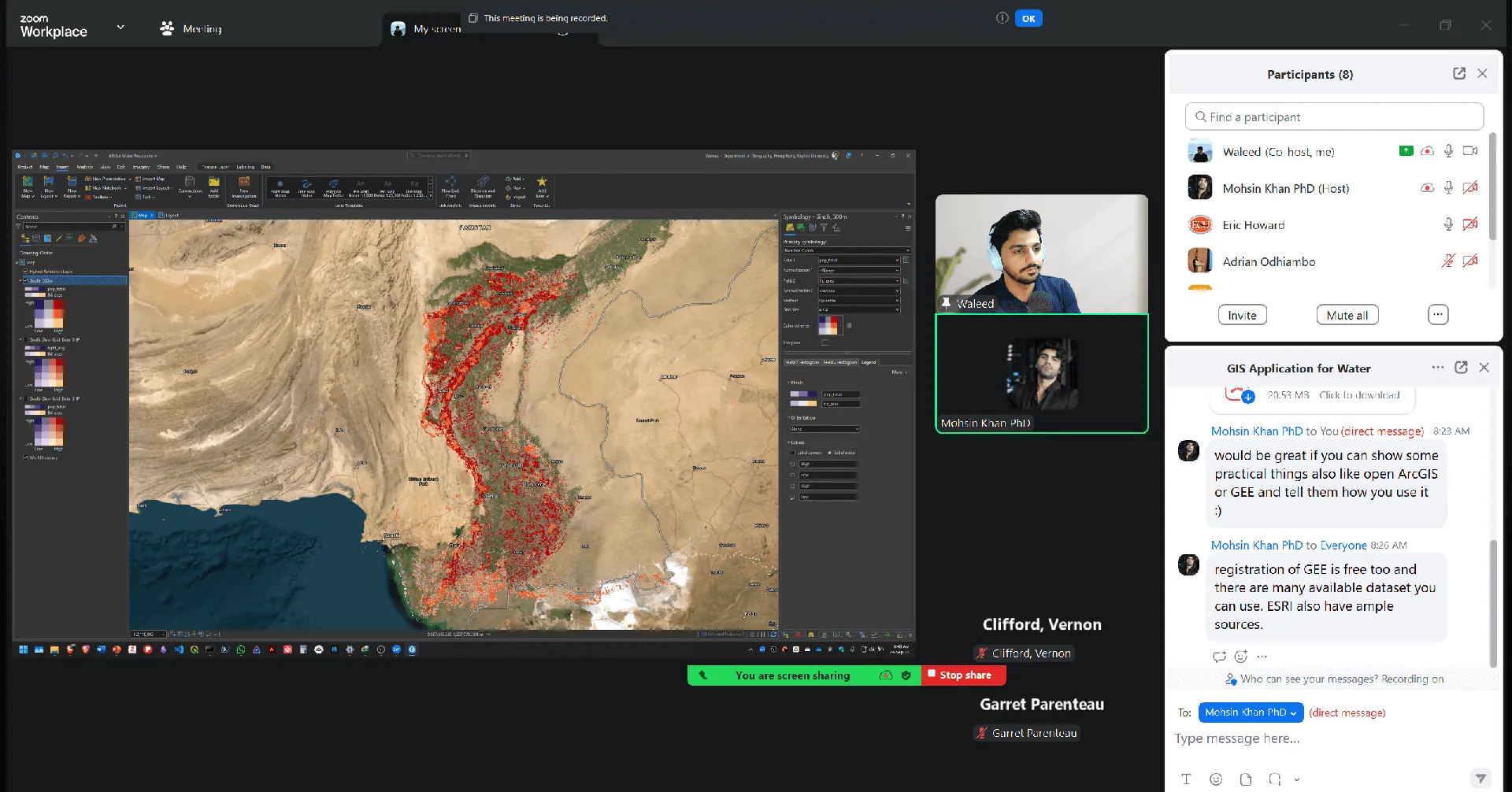Toggle the Hybrid Reference Layer checkbox
Screen dimensions: 1512x792
pos(26,272)
